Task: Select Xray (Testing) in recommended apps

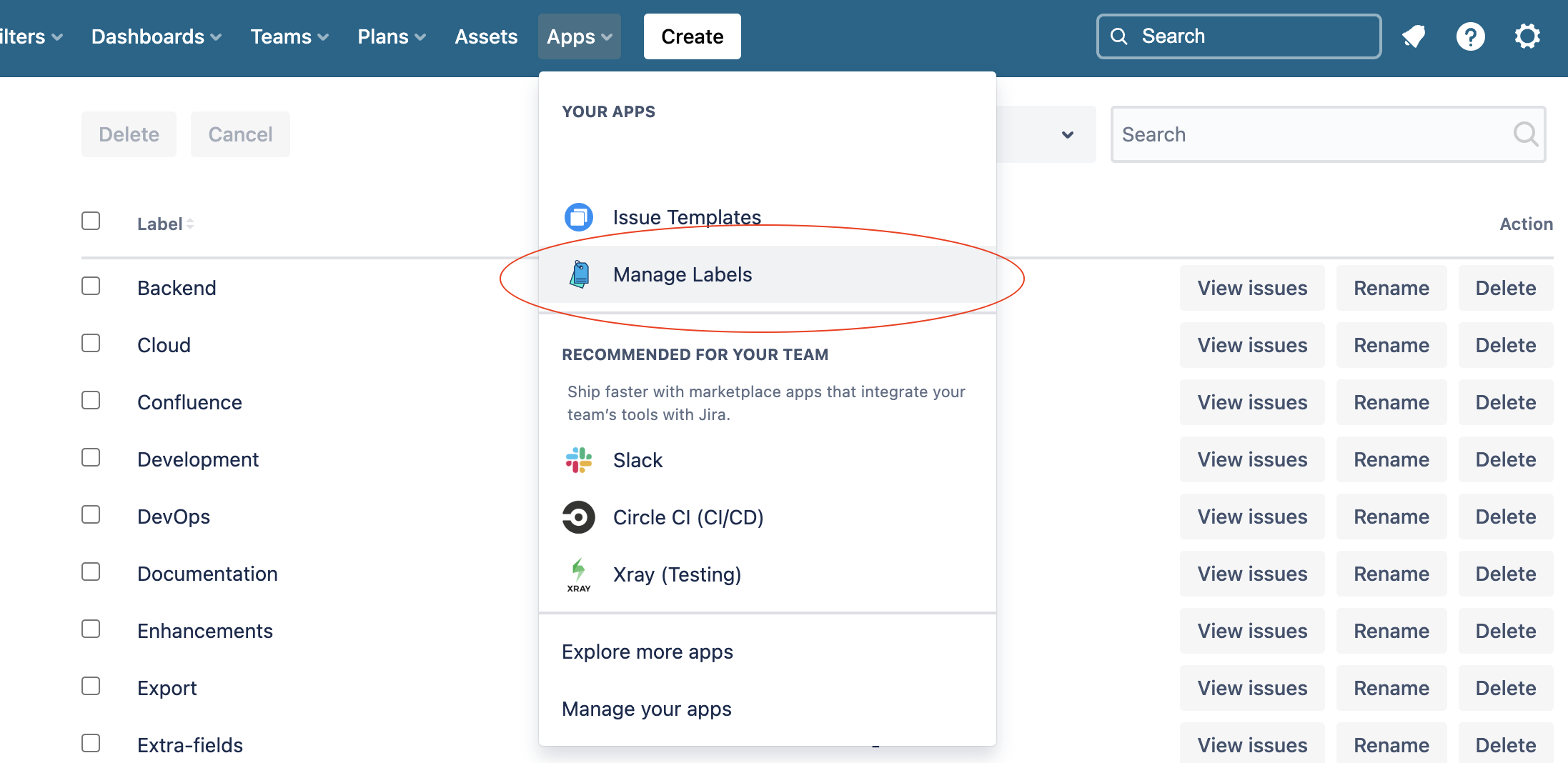Action: pyautogui.click(x=768, y=574)
